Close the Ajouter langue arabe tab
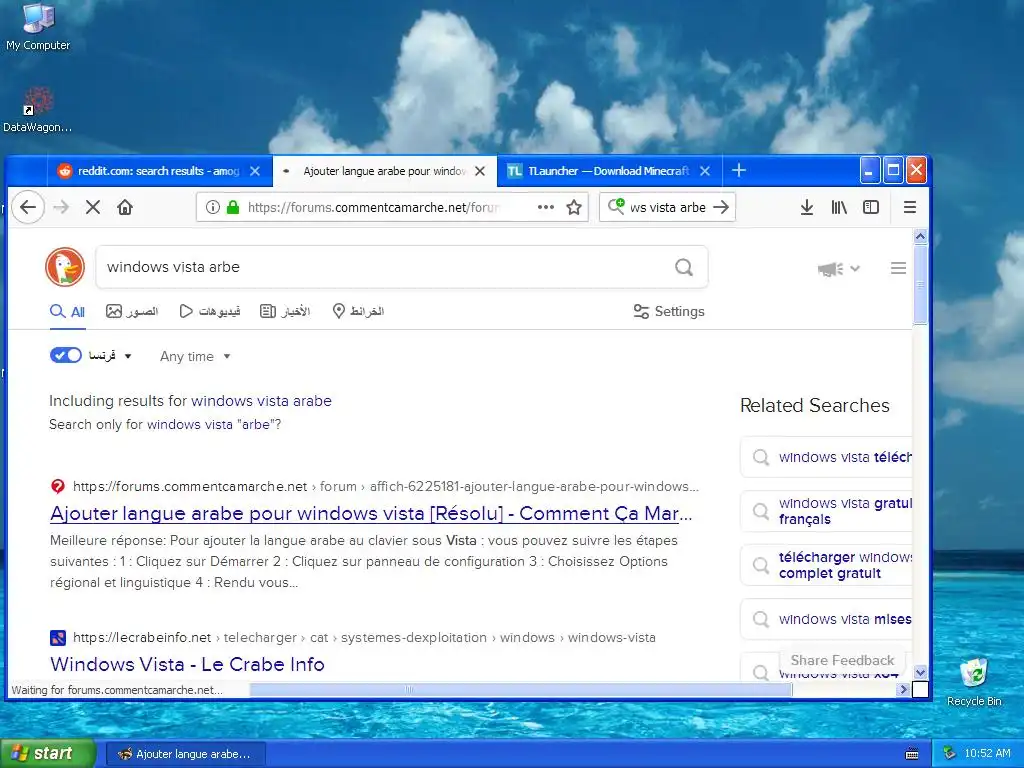 coord(480,171)
